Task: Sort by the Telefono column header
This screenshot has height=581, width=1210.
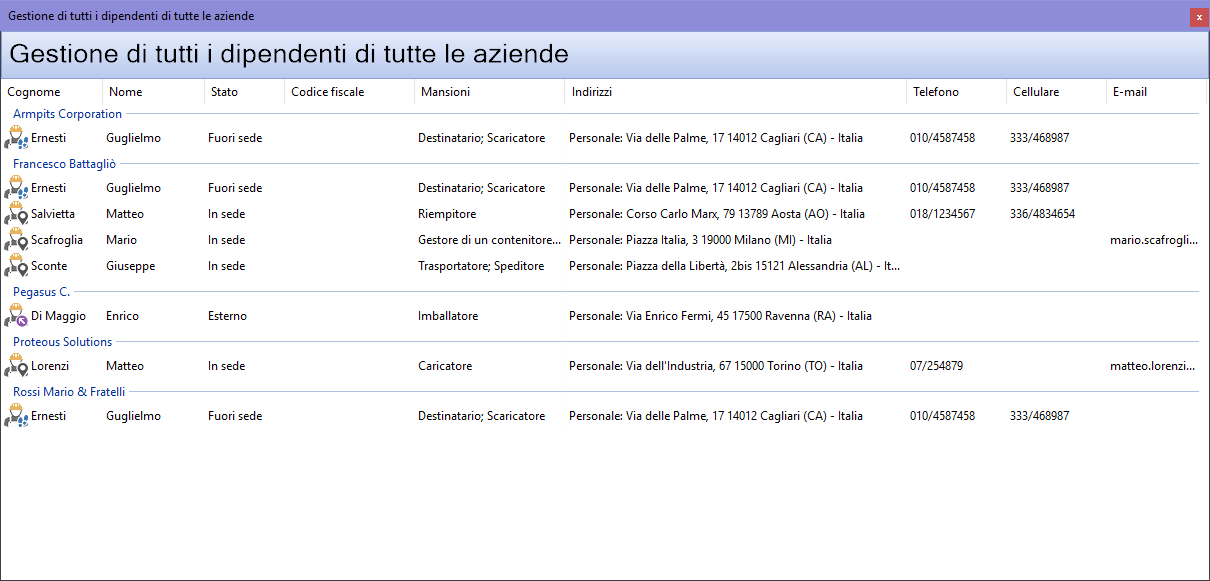Action: (x=935, y=92)
